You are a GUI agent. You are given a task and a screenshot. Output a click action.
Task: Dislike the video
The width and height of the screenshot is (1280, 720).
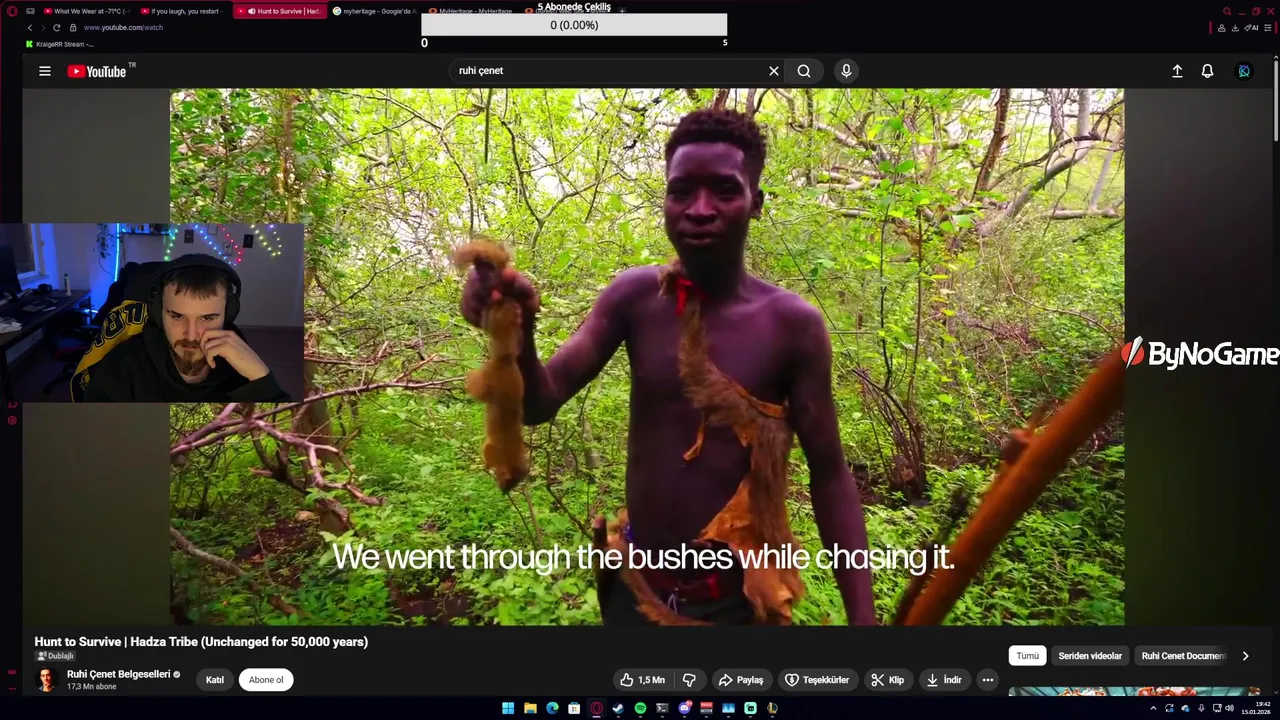coord(689,680)
